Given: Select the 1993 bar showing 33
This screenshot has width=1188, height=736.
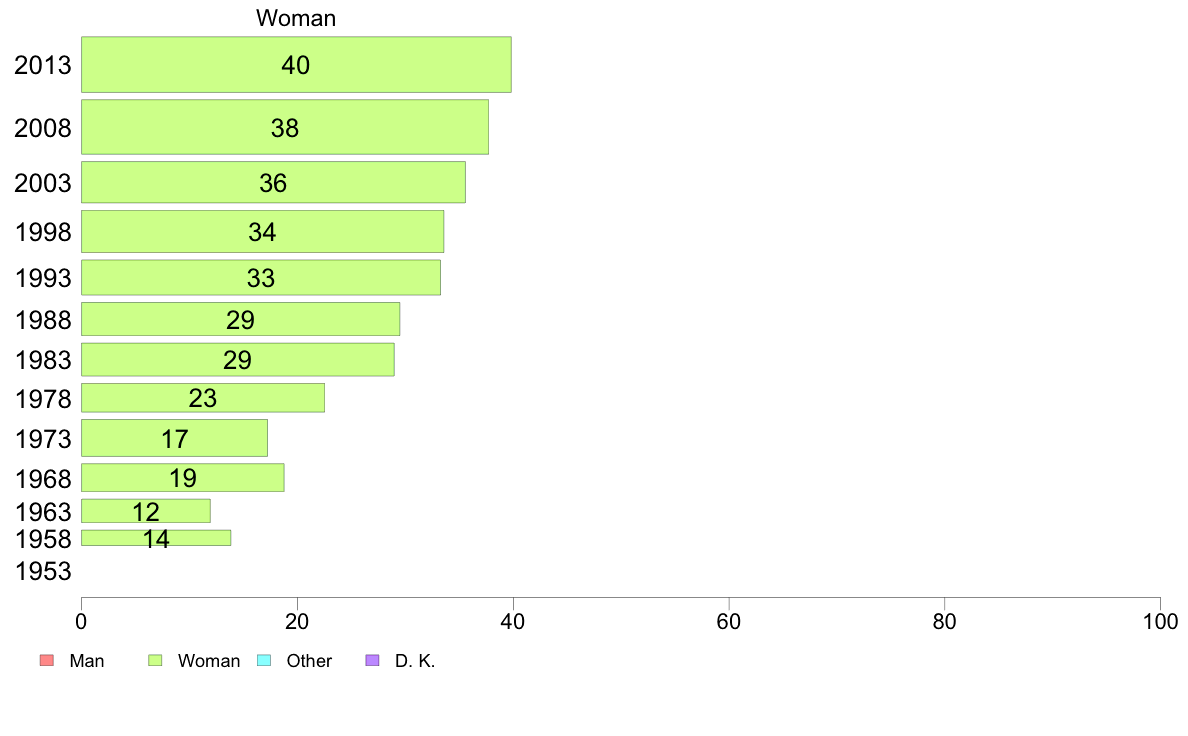Looking at the screenshot, I should pyautogui.click(x=261, y=277).
